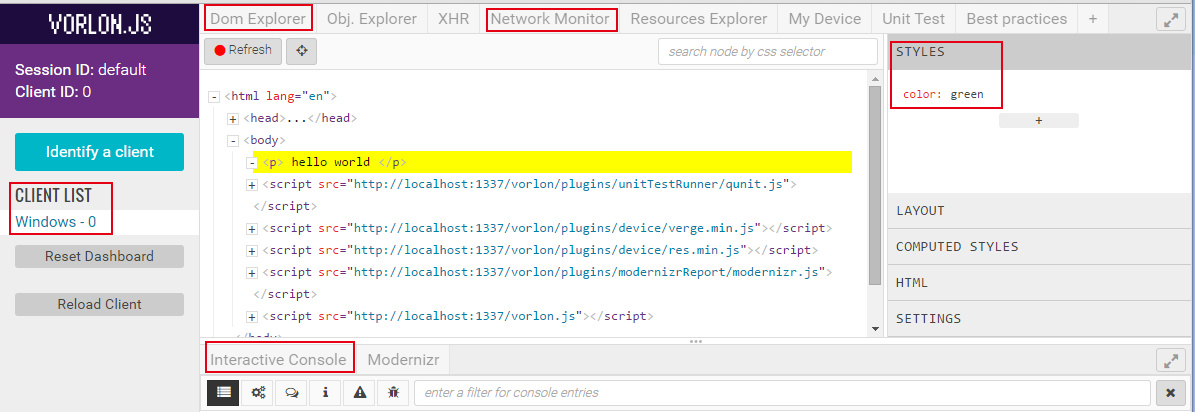Viewport: 1195px width, 412px height.
Task: Switch to the Modernizr tab
Action: 402,359
